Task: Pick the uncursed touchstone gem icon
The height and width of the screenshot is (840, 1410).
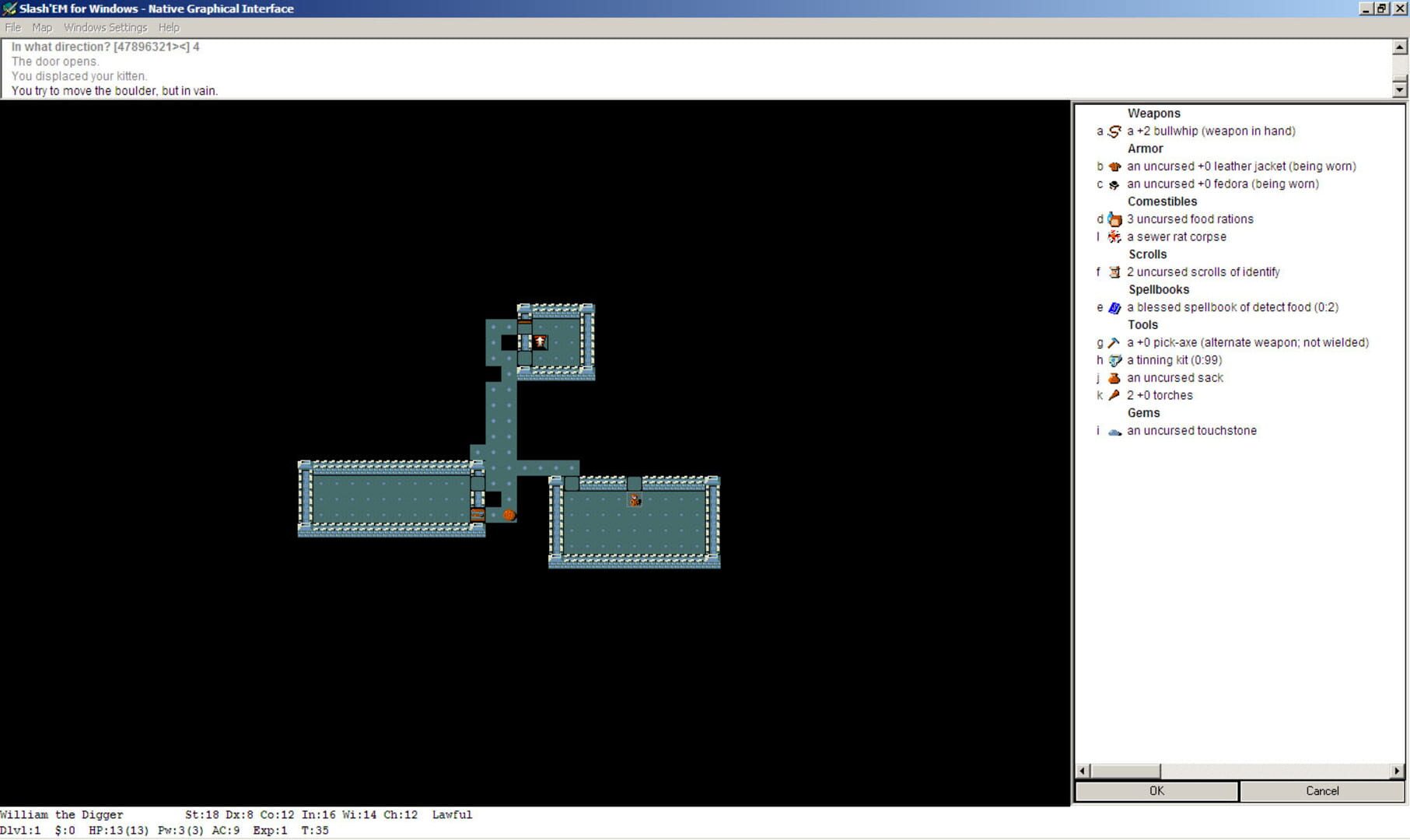Action: coord(1114,432)
